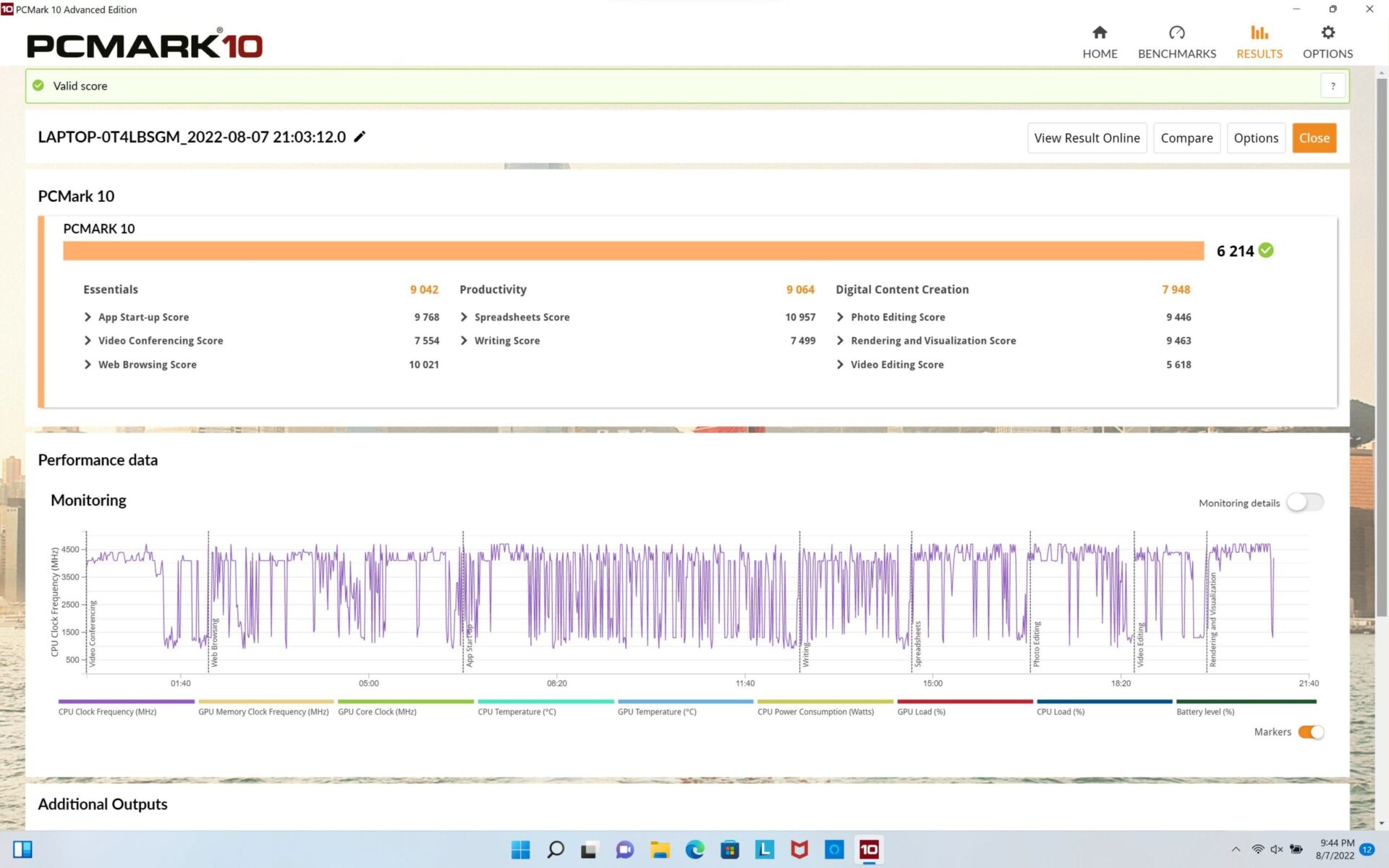Open File Explorer from the taskbar
Image resolution: width=1389 pixels, height=868 pixels.
660,849
